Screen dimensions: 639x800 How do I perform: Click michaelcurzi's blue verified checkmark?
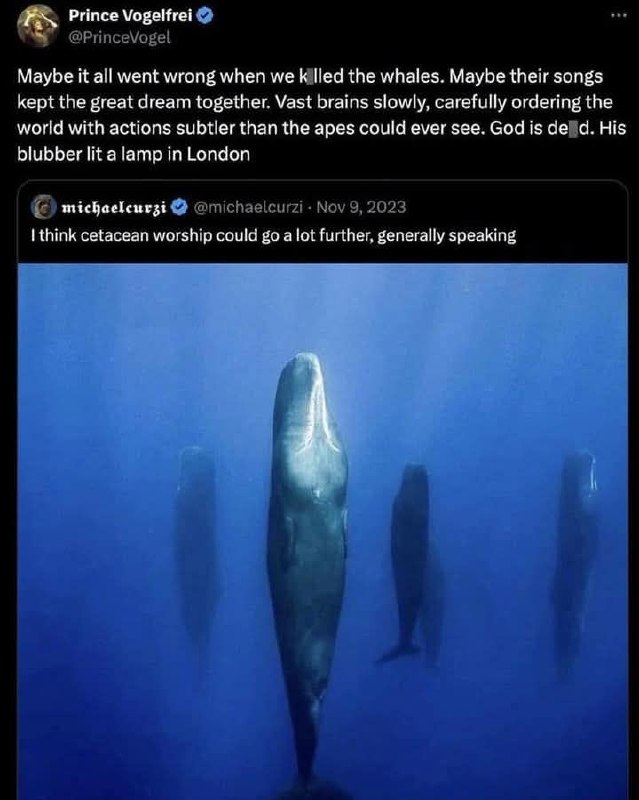[179, 207]
